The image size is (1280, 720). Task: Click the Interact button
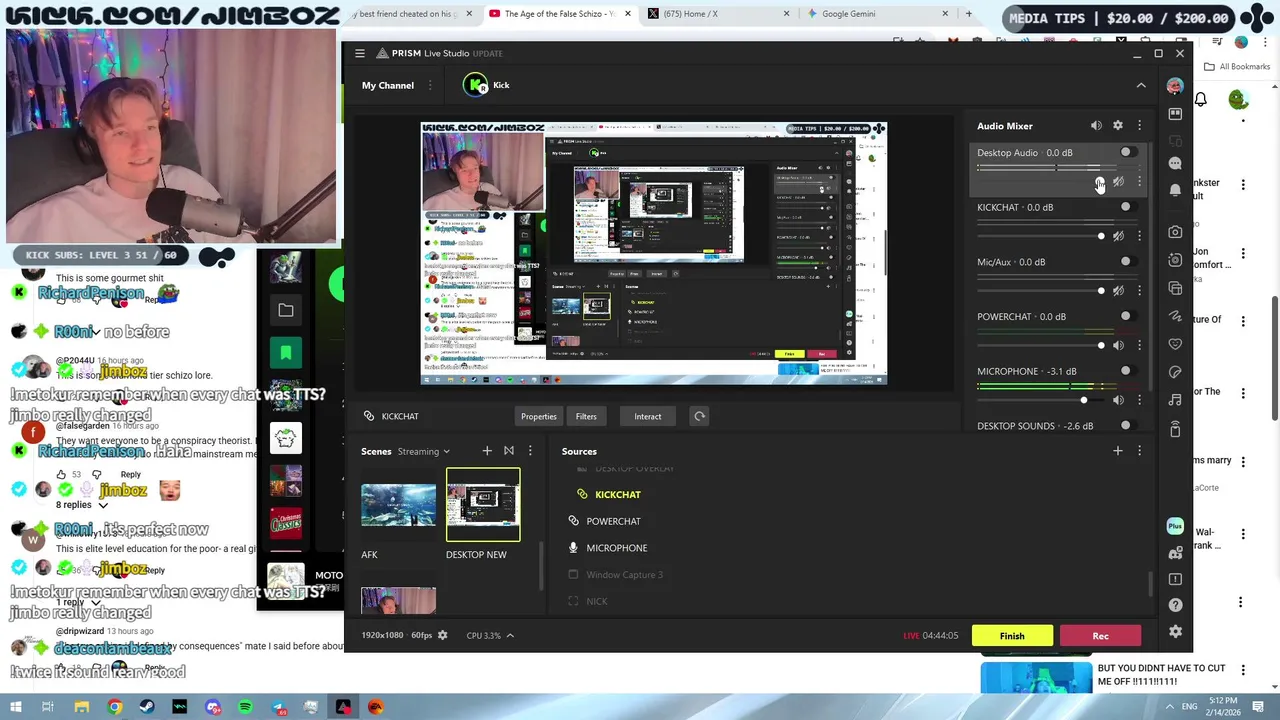(x=648, y=416)
